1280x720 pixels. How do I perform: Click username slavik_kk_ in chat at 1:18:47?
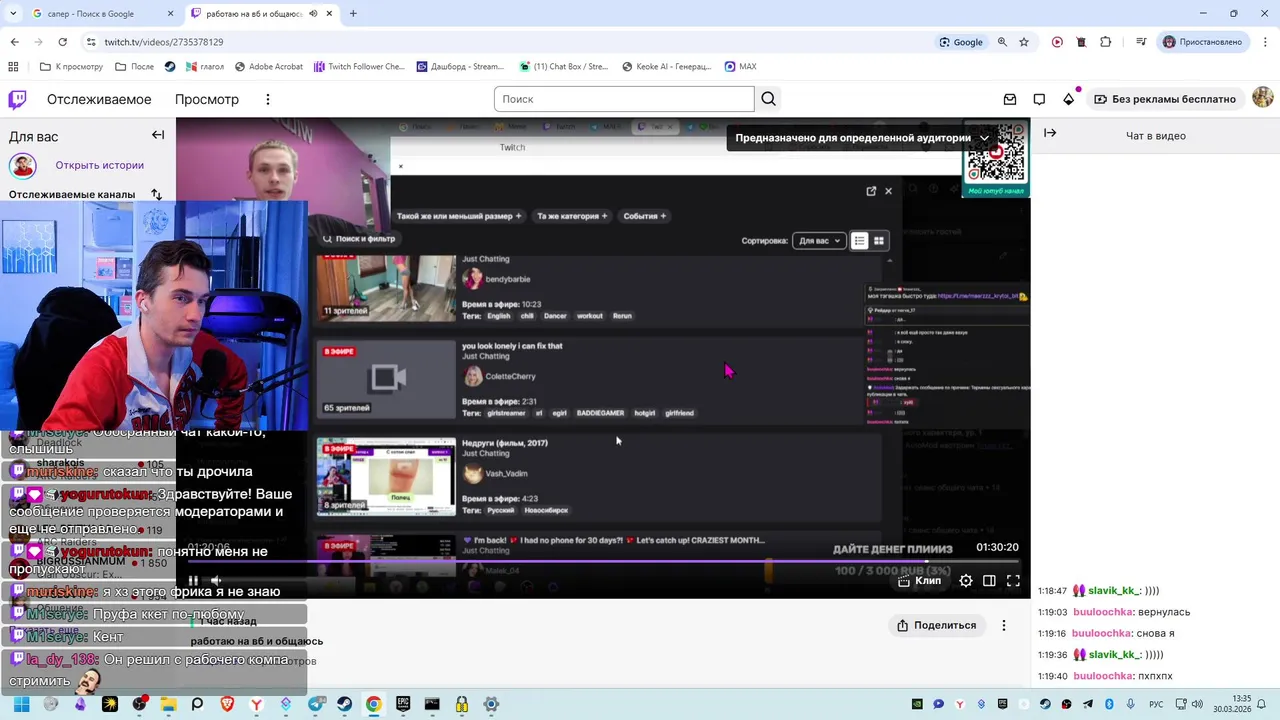[x=1114, y=591]
